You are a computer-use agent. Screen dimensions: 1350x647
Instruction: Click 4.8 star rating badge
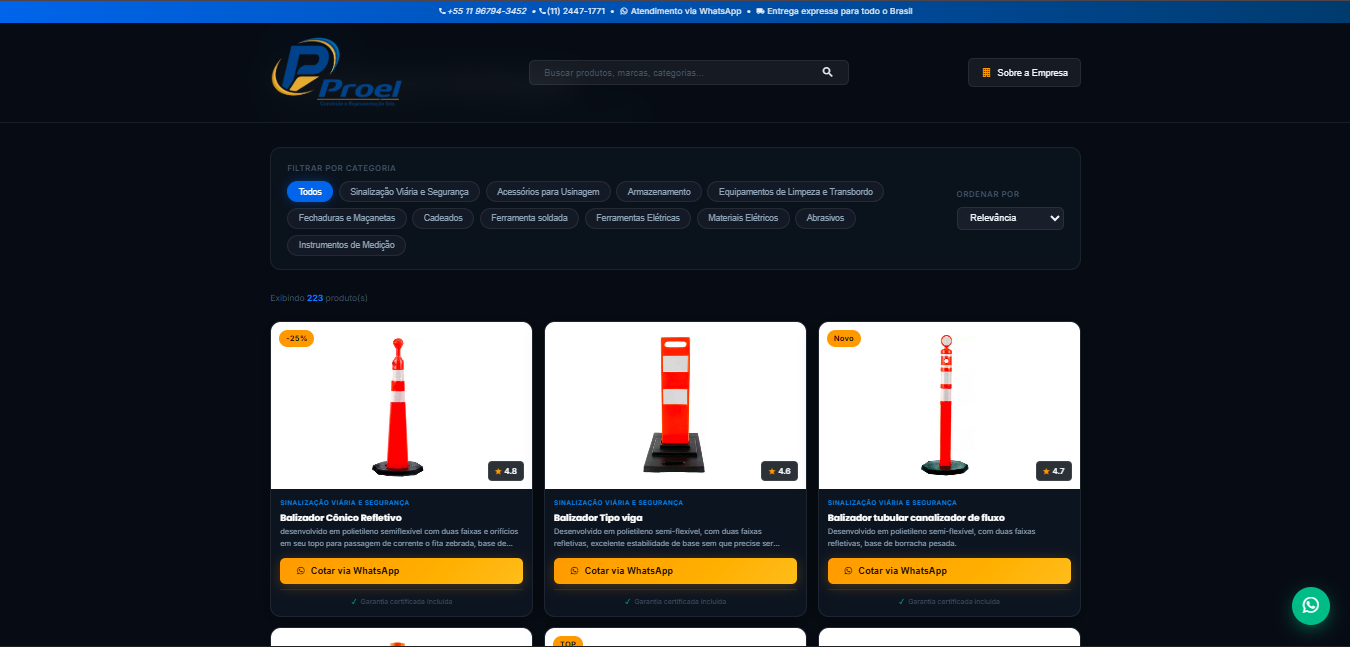pyautogui.click(x=506, y=471)
